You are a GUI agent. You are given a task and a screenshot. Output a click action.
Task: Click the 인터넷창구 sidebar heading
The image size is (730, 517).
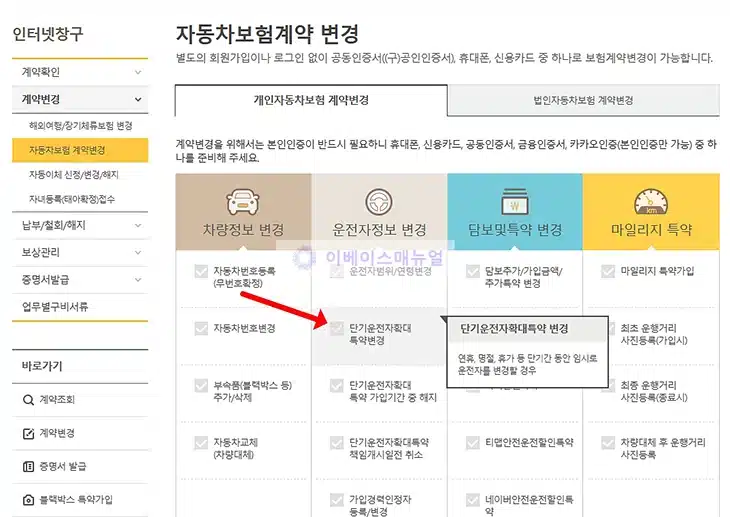point(47,34)
